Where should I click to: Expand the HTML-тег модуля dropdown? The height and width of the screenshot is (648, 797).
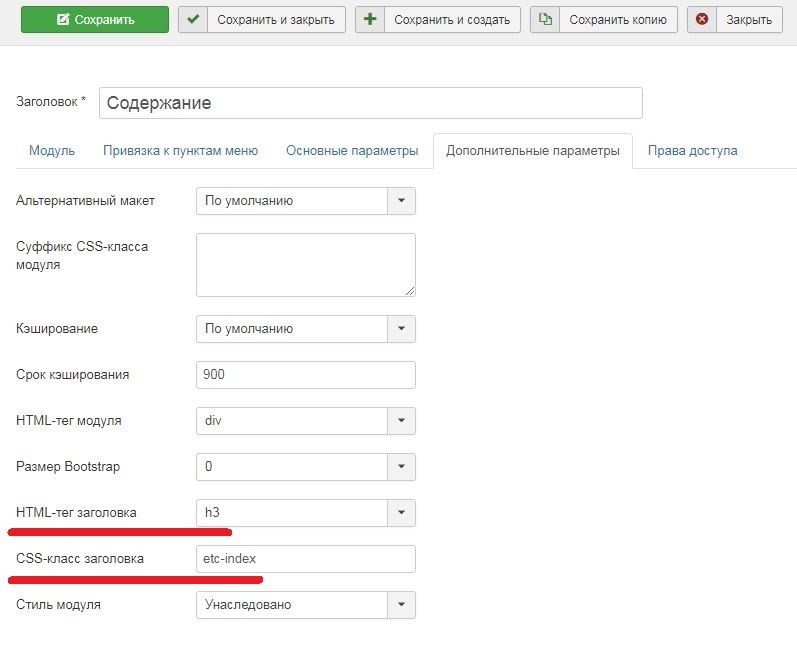click(305, 421)
